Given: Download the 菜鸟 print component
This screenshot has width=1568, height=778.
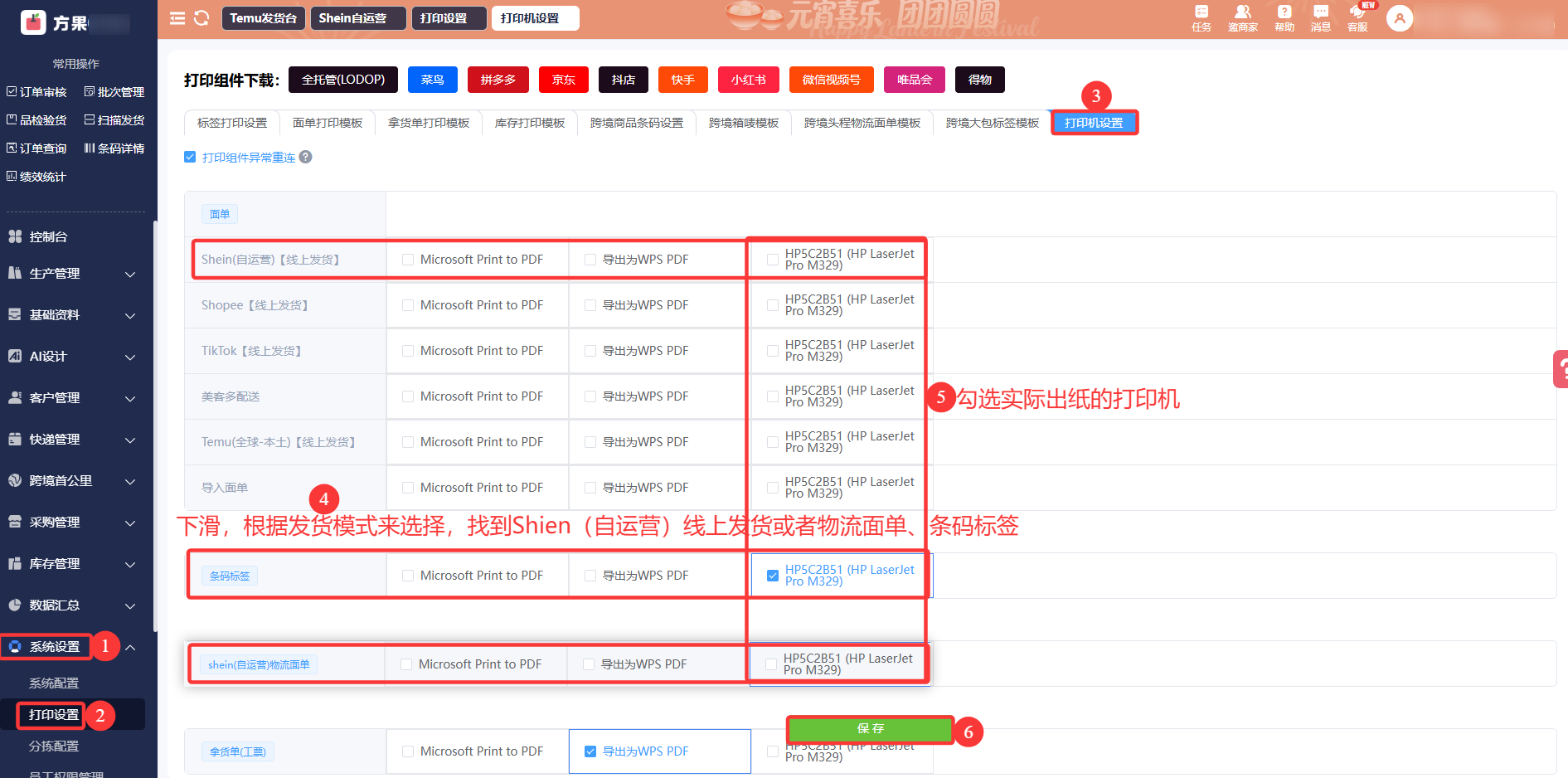Looking at the screenshot, I should coord(432,80).
